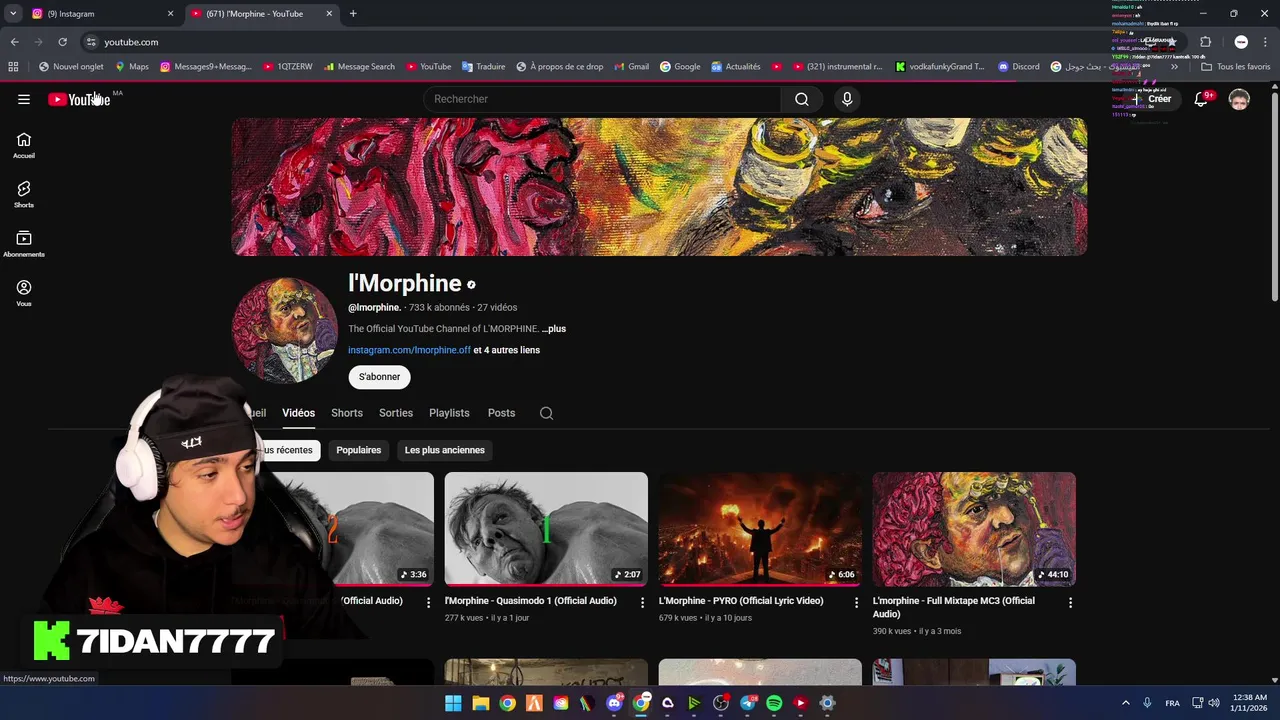Open the tab search dropdown arrow

[x=13, y=14]
